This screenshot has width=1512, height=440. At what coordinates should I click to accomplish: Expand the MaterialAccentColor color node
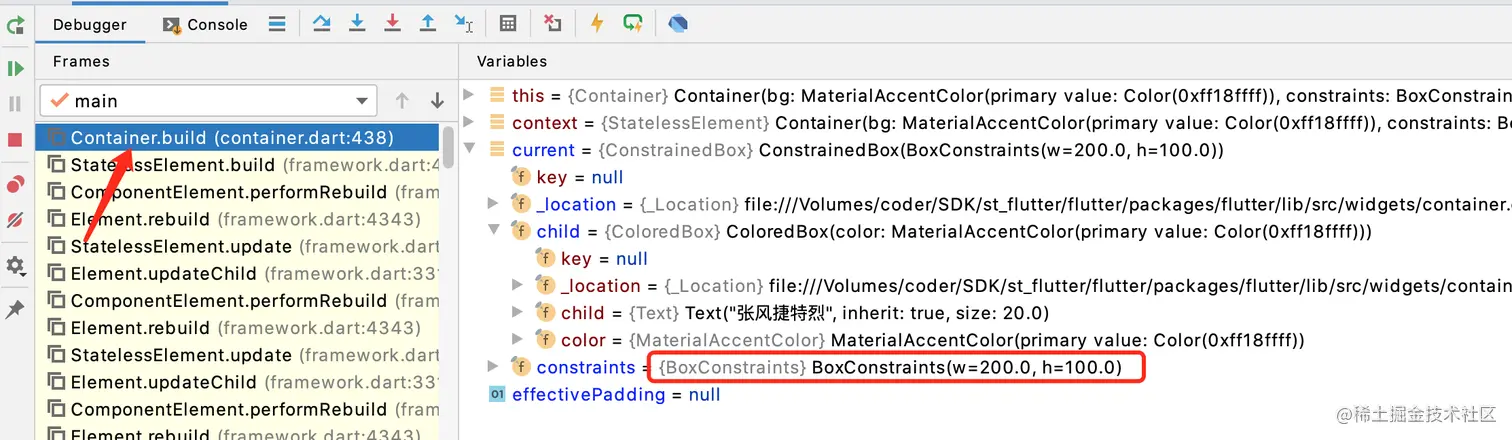click(x=518, y=340)
